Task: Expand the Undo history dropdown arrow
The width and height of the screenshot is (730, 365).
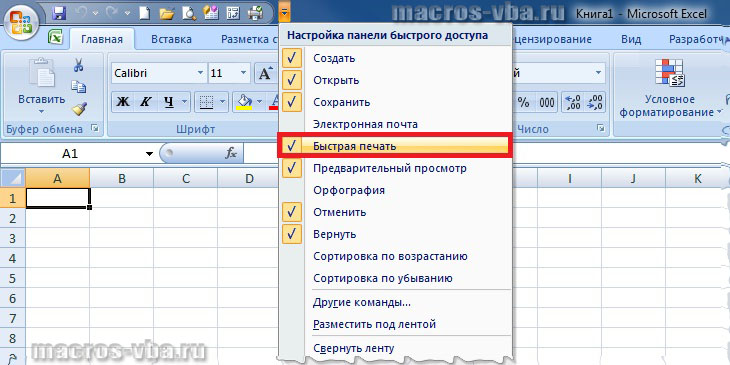Action: pyautogui.click(x=96, y=14)
